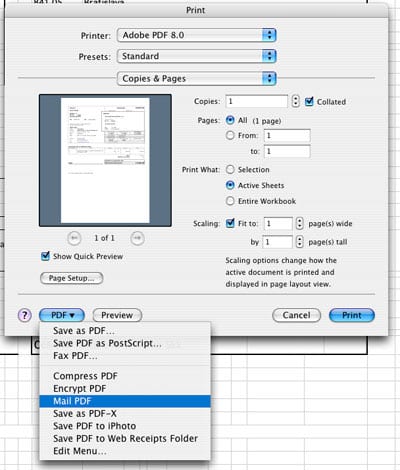Select the From pages radio button
The height and width of the screenshot is (470, 400).
coord(230,135)
